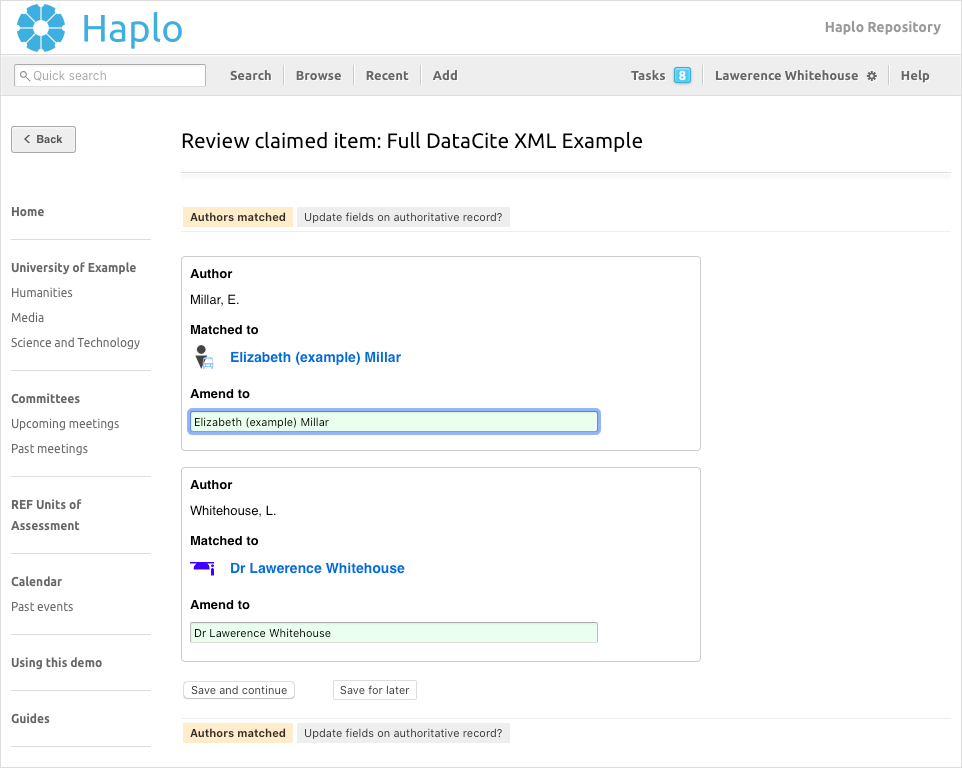This screenshot has width=962, height=768.
Task: Open the account settings gear icon
Action: [872, 75]
